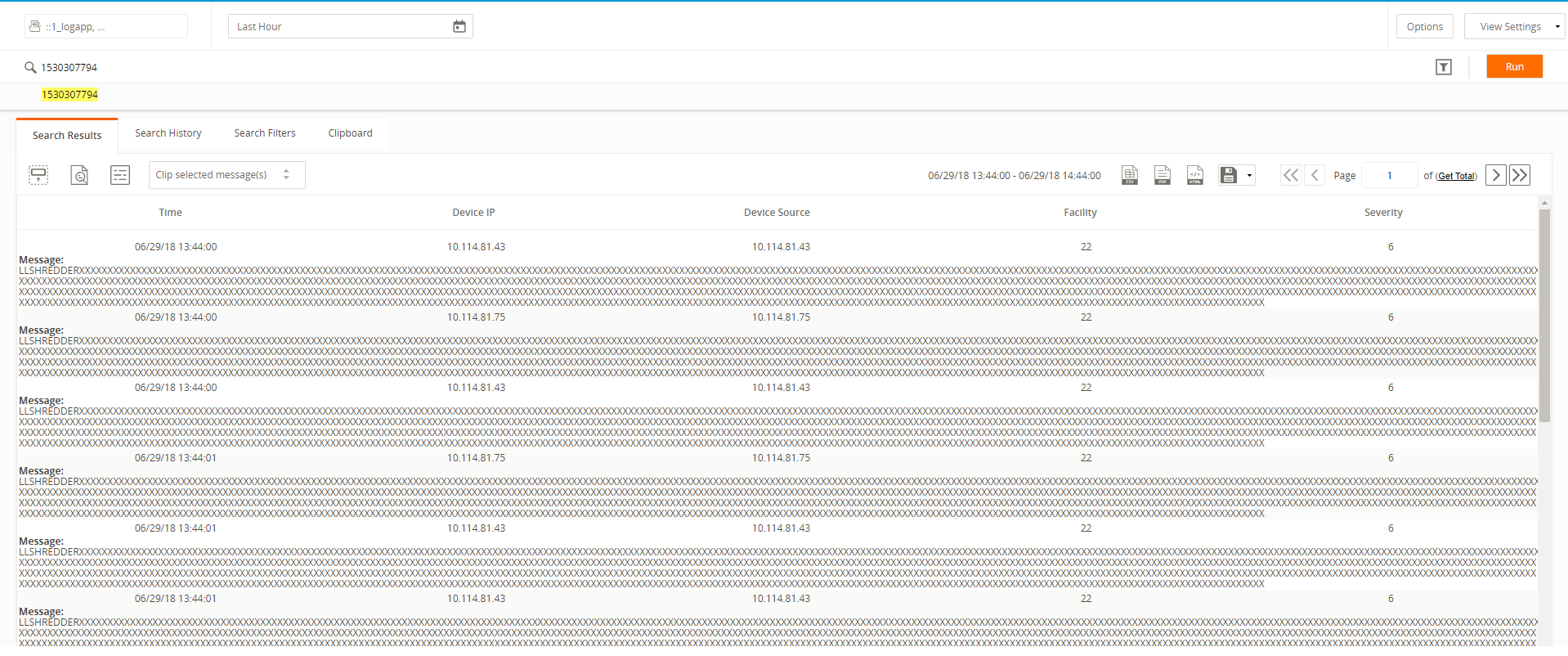Image resolution: width=1568 pixels, height=656 pixels.
Task: Open the search filter funnel icon
Action: 1444,67
